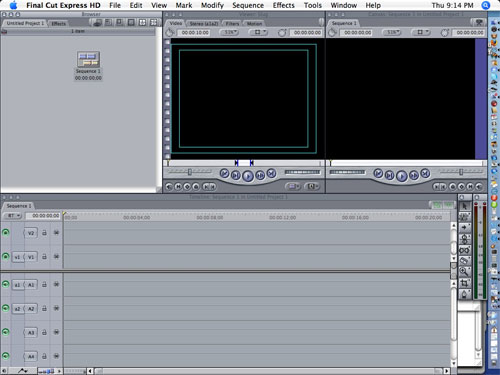Select the arrow Selection tool in tool palette
The height and width of the screenshot is (375, 500).
pos(465,206)
